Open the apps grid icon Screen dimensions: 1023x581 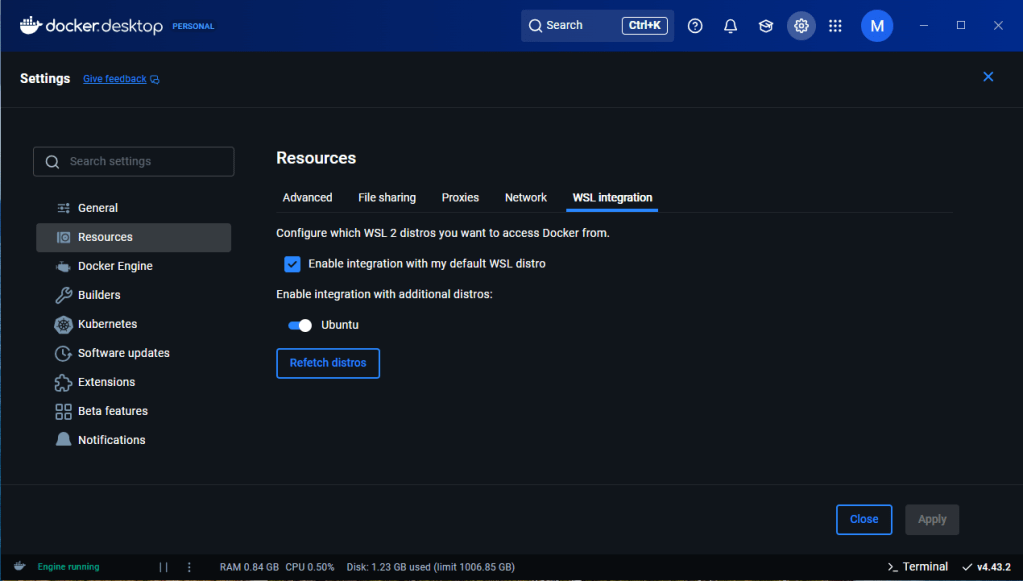click(836, 26)
